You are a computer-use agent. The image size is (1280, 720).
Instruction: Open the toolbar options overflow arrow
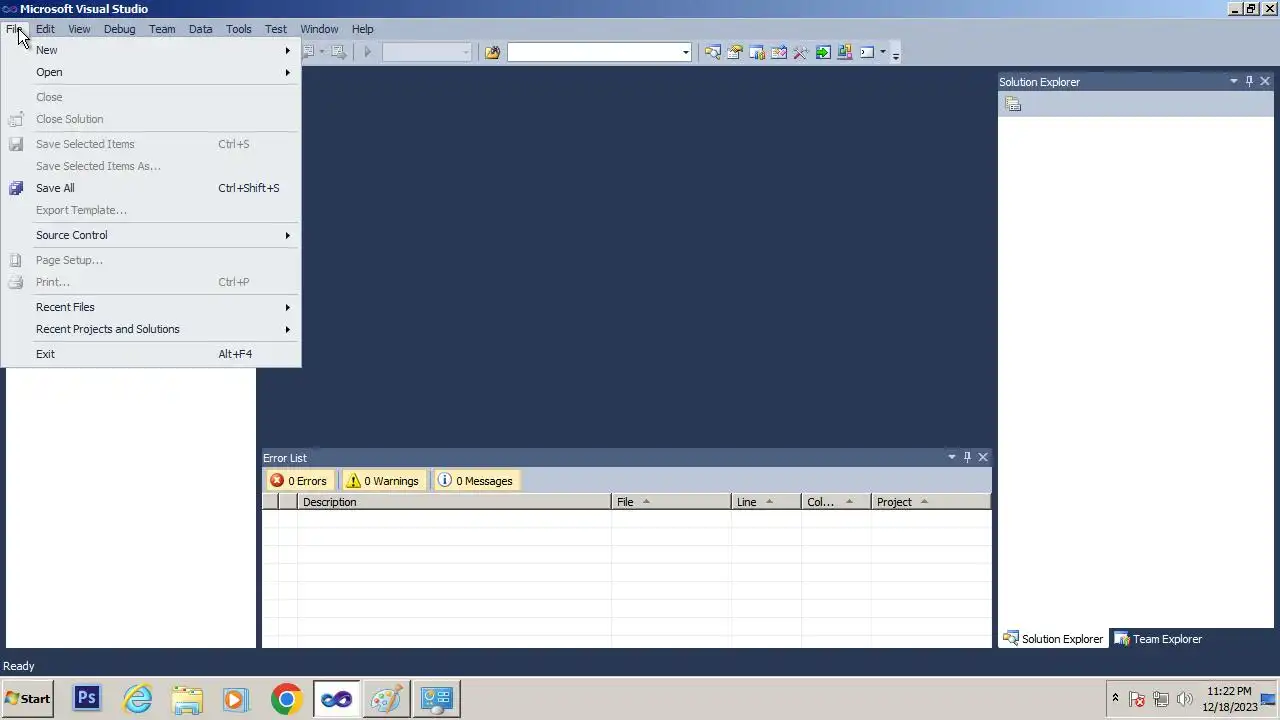tap(895, 53)
